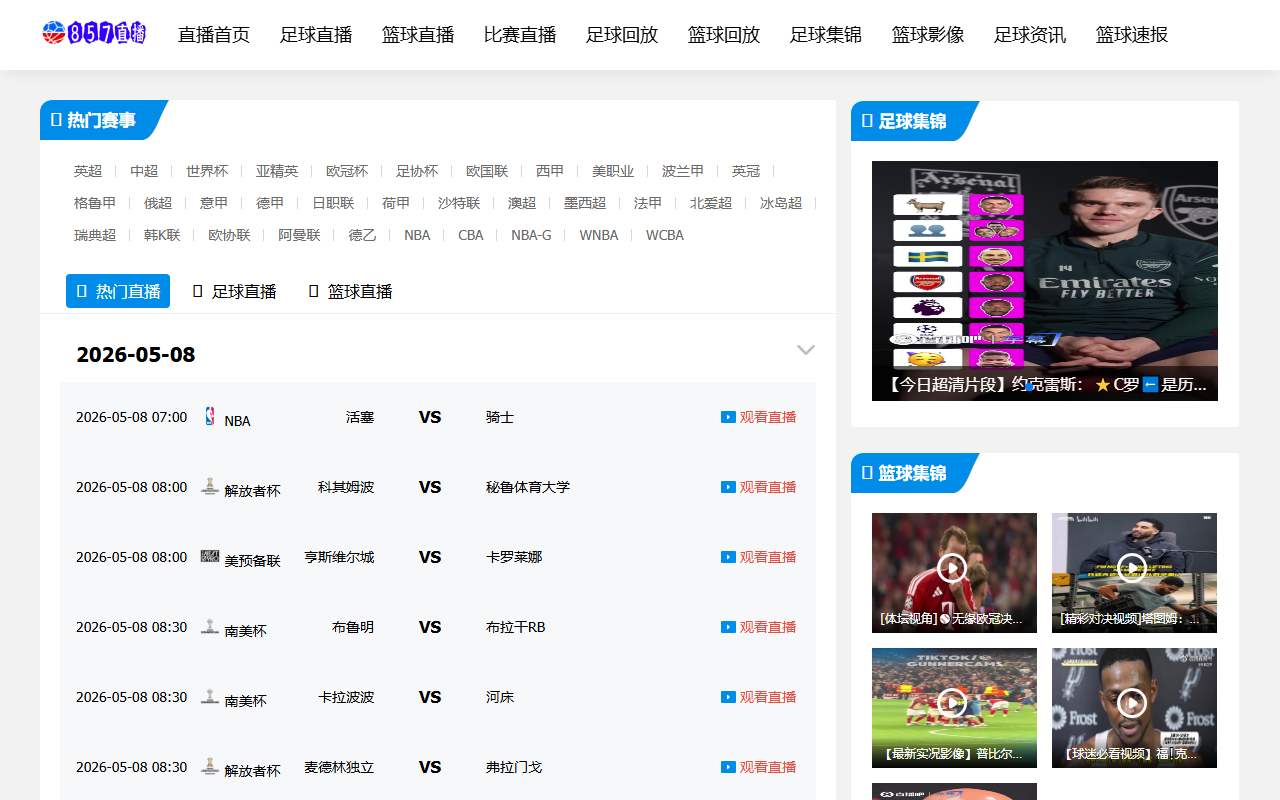Viewport: 1280px width, 800px height.
Task: Click 南美杯 logo in 布鲁明 row
Action: [x=210, y=626]
